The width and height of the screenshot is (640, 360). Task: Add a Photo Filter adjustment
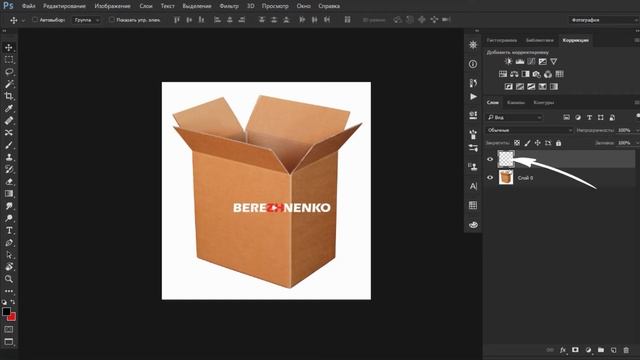[x=537, y=74]
